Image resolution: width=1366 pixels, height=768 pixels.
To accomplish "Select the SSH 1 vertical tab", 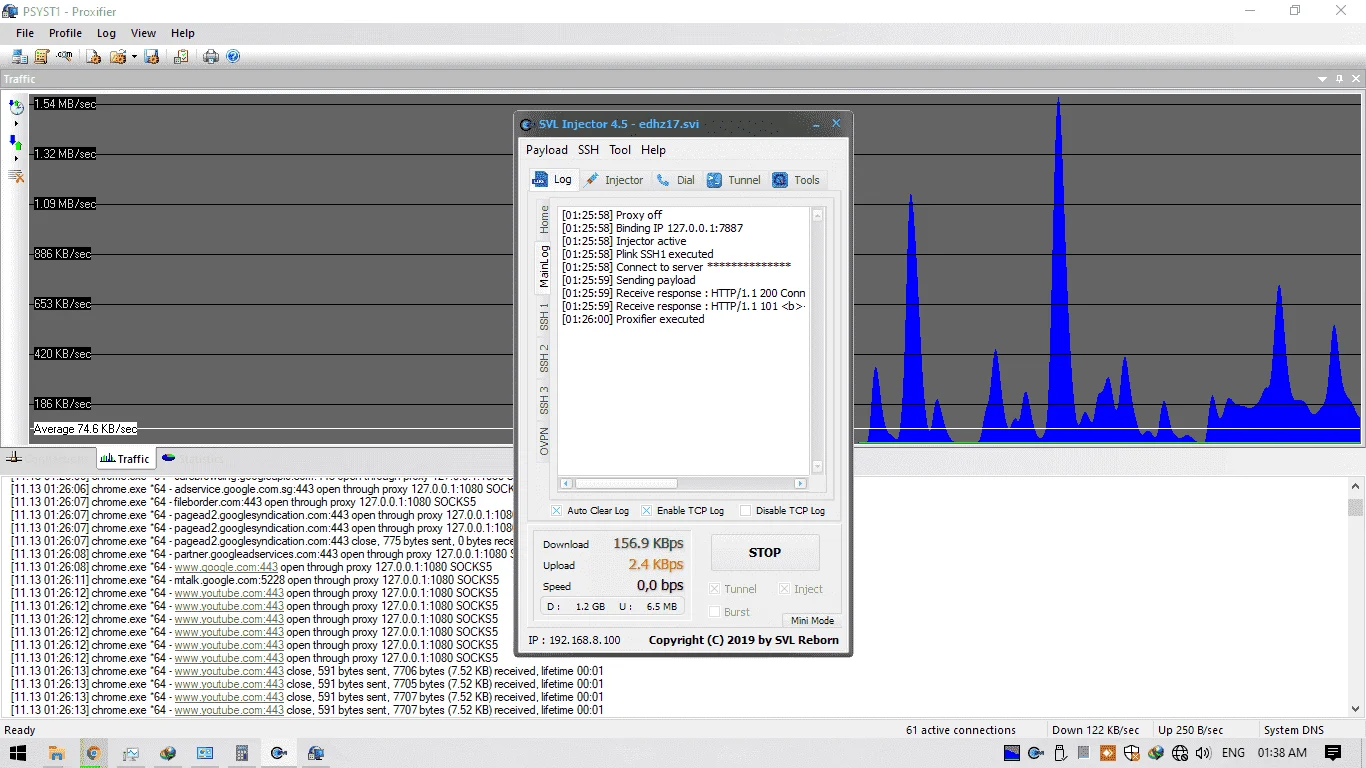I will coord(544,315).
